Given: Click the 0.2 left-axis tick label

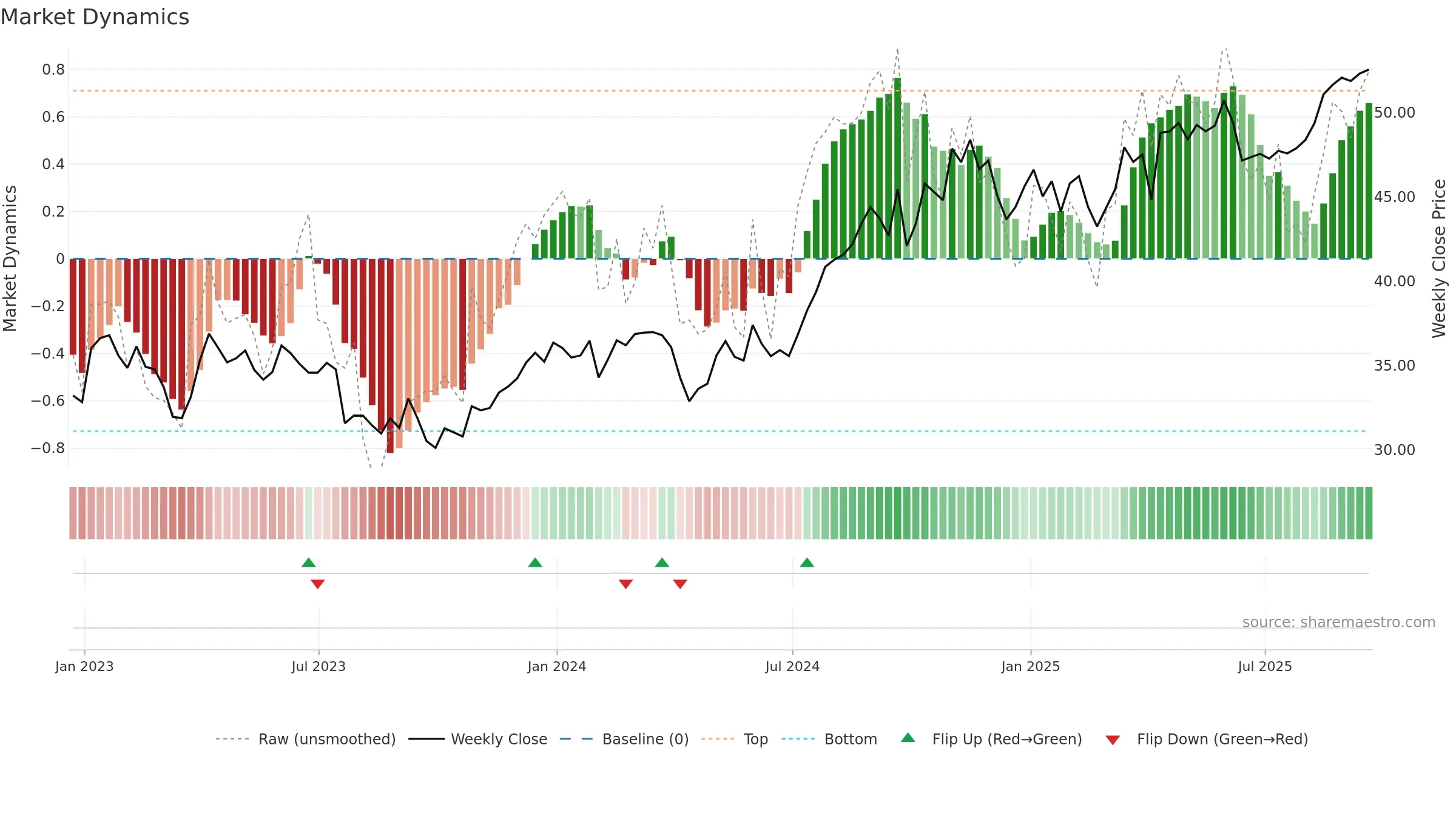Looking at the screenshot, I should click(53, 212).
